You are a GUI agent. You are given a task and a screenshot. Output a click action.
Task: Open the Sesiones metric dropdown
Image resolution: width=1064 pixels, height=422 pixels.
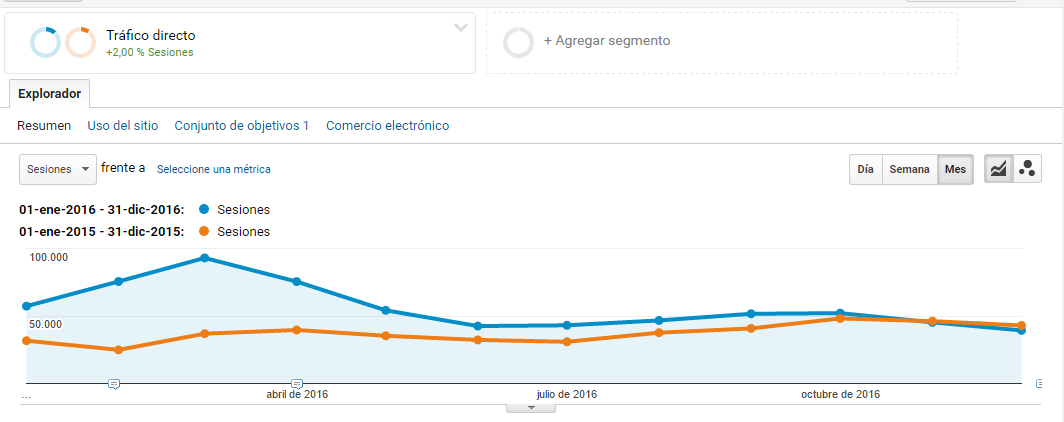(x=58, y=169)
